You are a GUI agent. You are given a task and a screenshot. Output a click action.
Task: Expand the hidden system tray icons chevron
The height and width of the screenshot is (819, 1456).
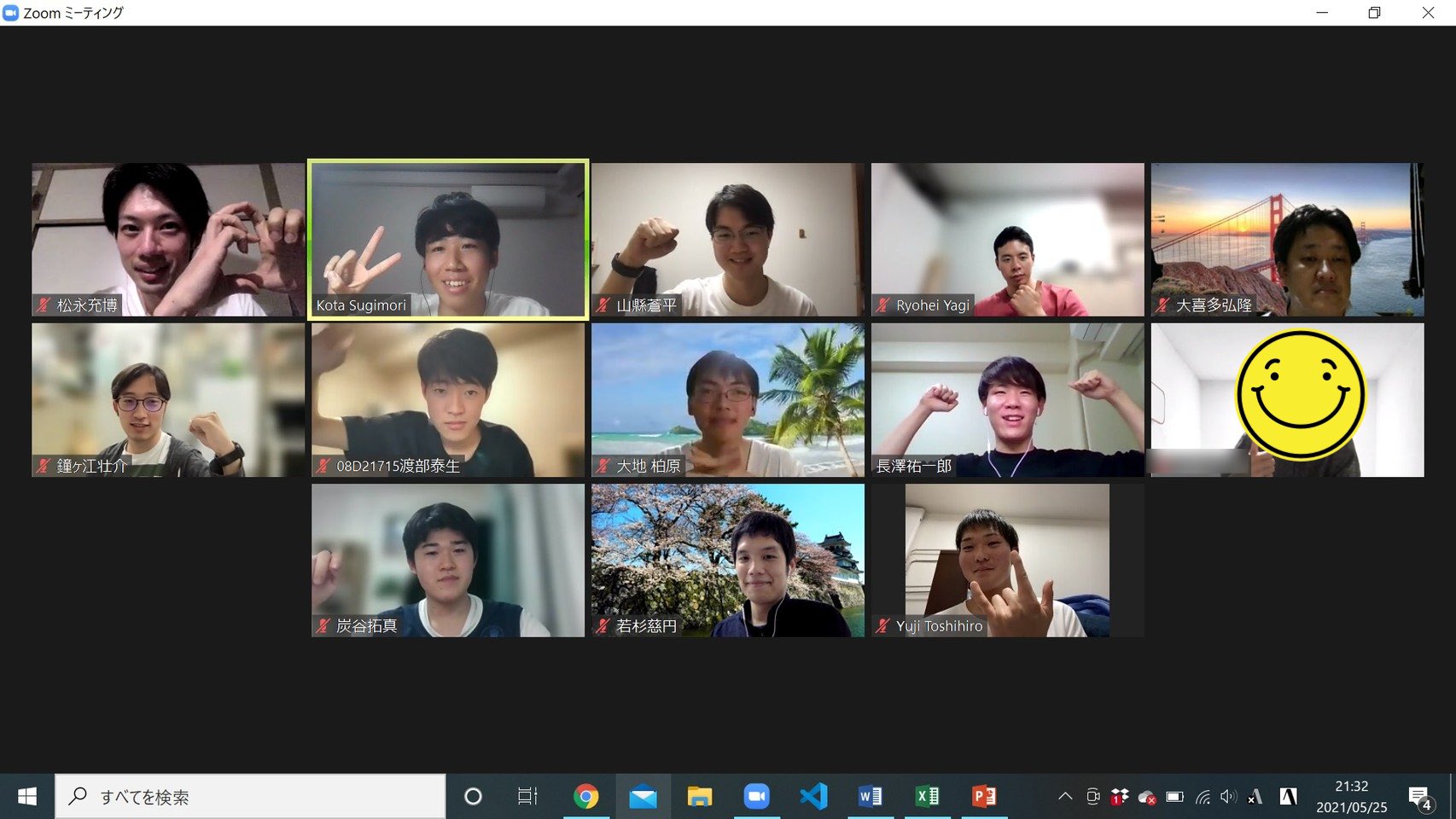coord(1065,797)
